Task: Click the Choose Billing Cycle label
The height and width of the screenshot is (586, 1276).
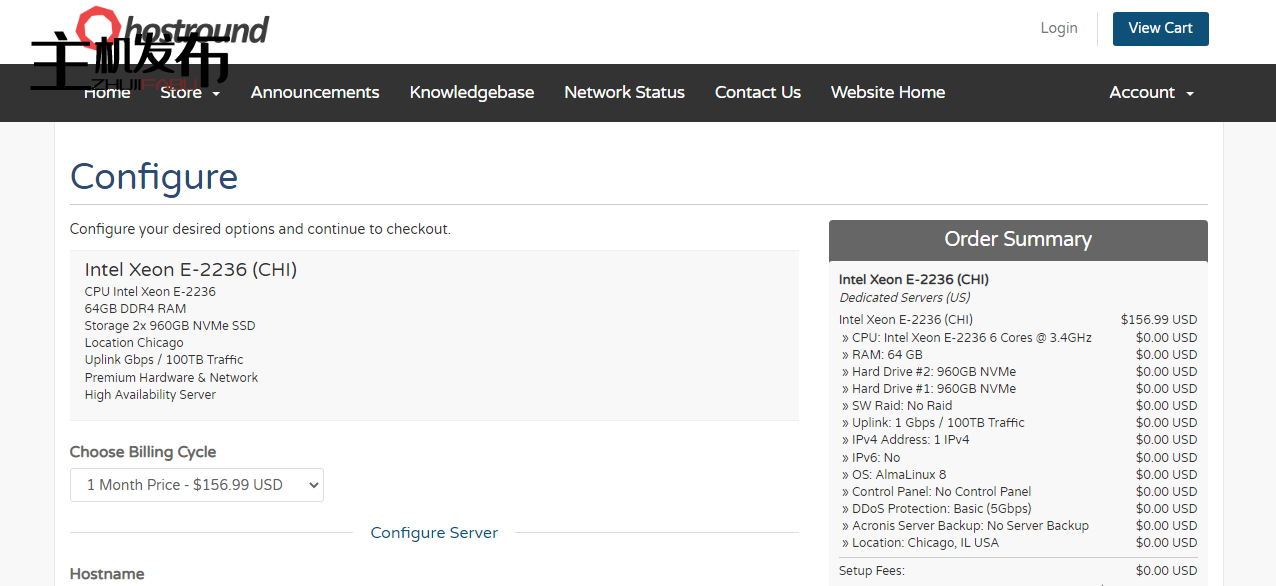Action: point(143,452)
